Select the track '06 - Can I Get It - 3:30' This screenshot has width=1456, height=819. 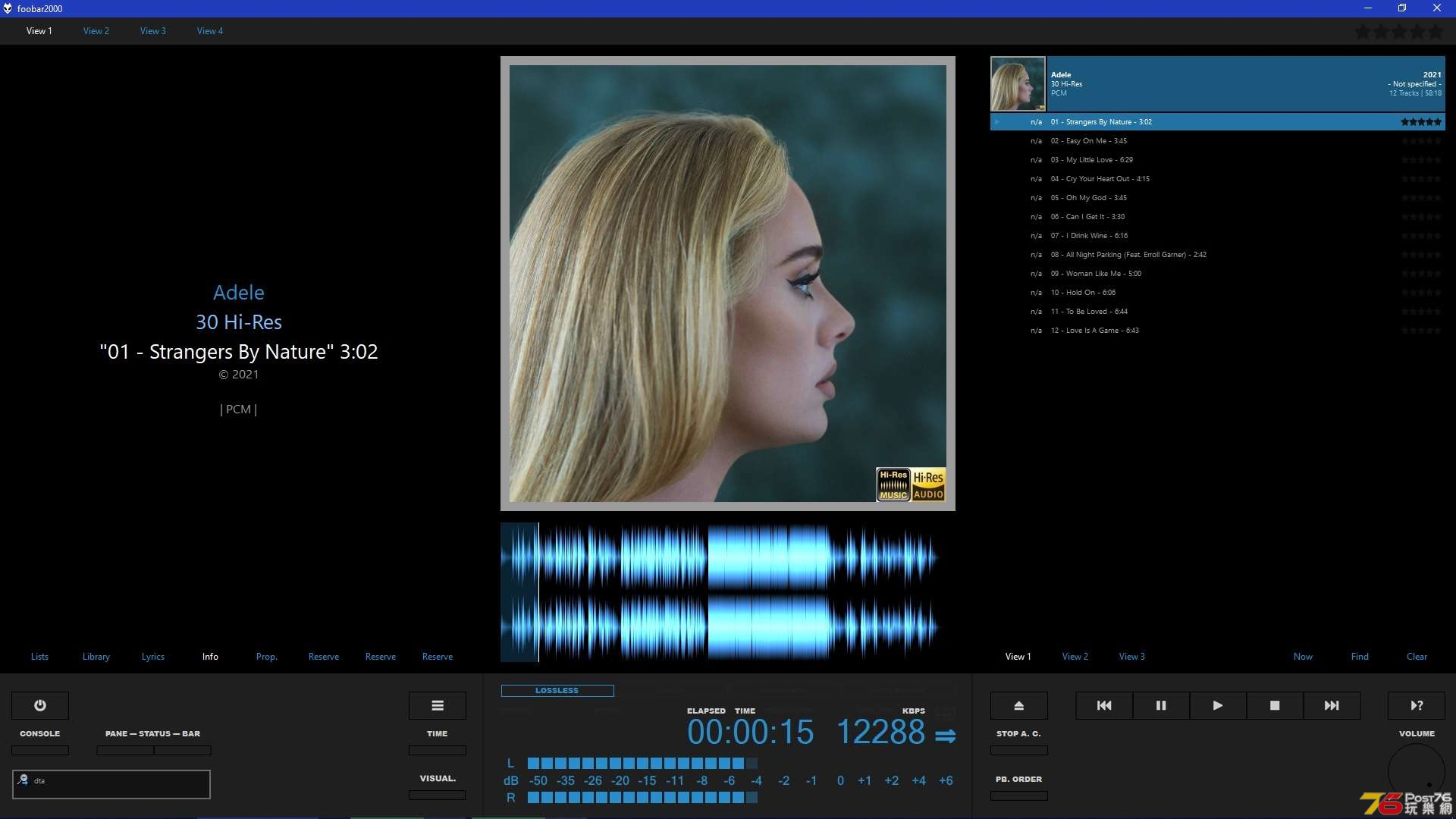(1217, 216)
